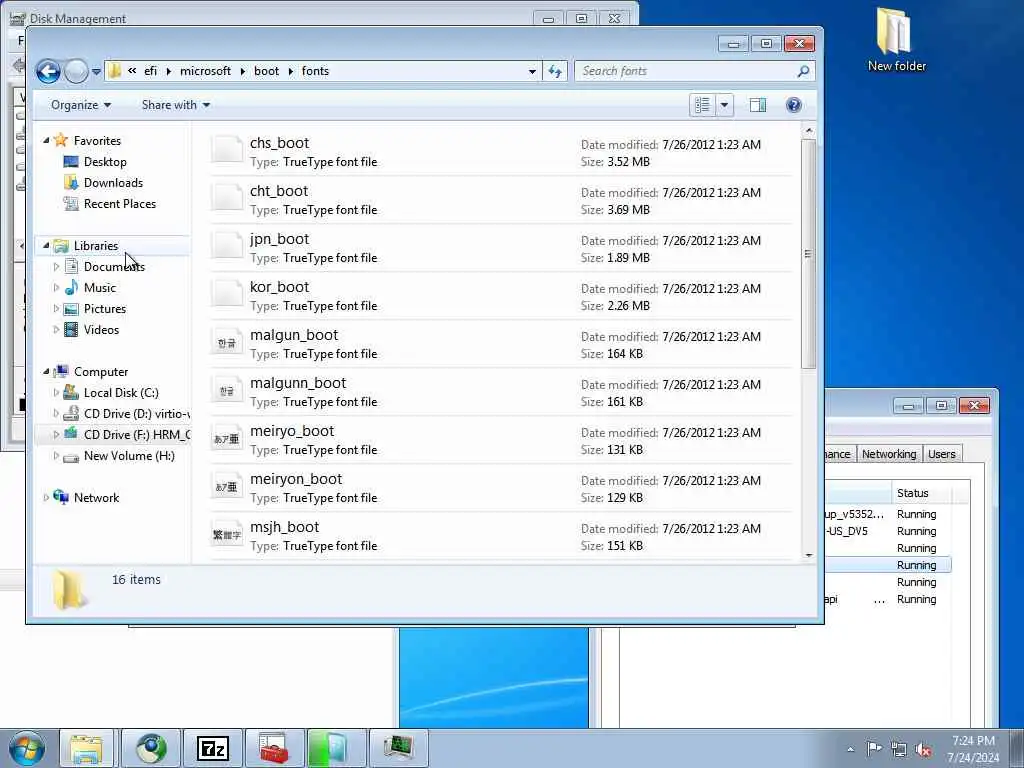
Task: Open CD Drive (F:) HRM
Action: point(136,435)
